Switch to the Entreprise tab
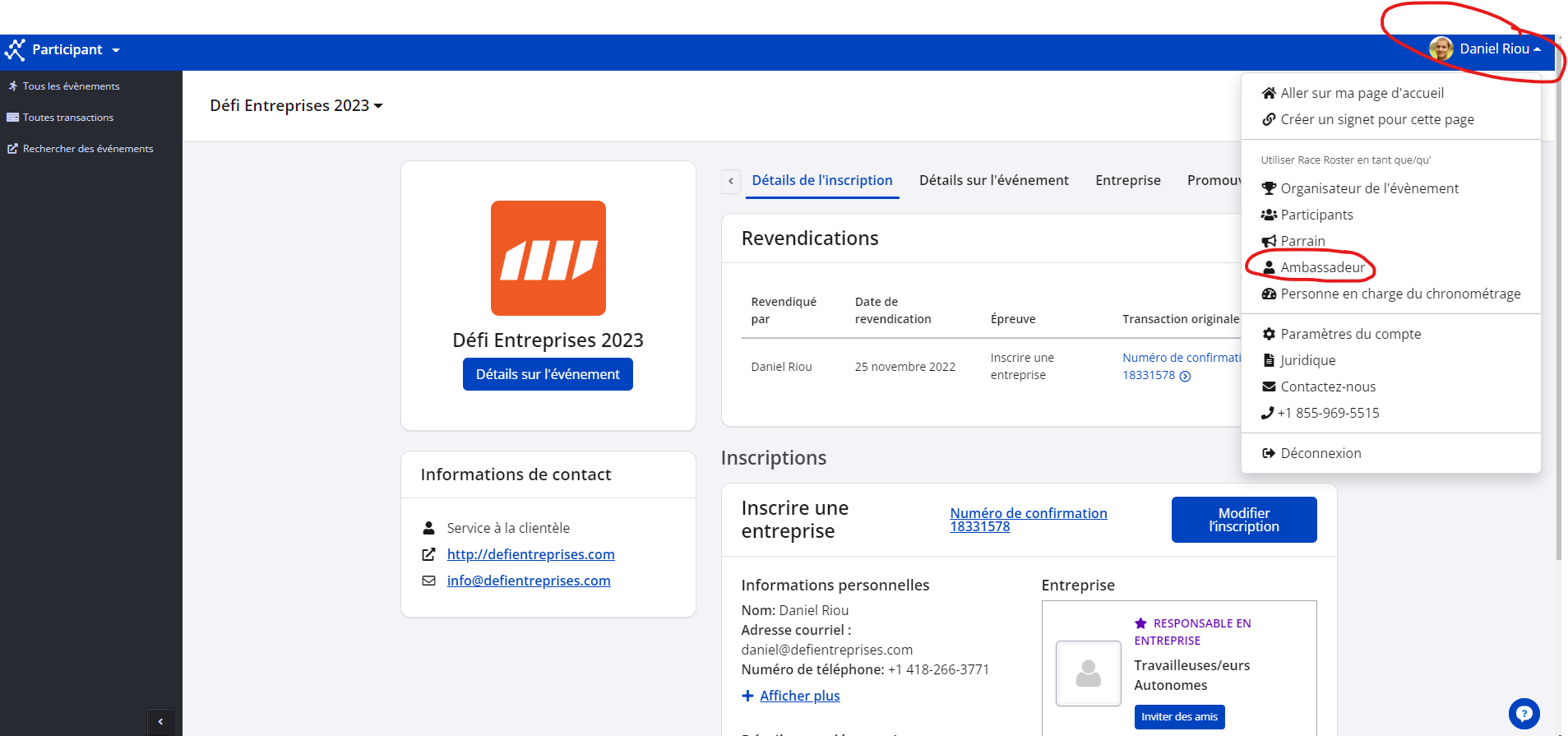Viewport: 1568px width, 736px height. 1128,180
